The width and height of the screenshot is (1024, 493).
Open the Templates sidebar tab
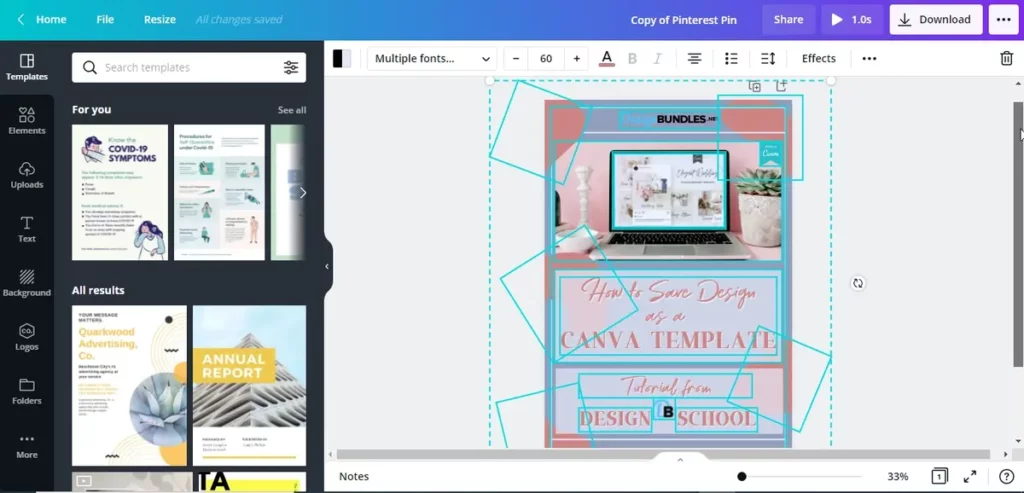(27, 67)
